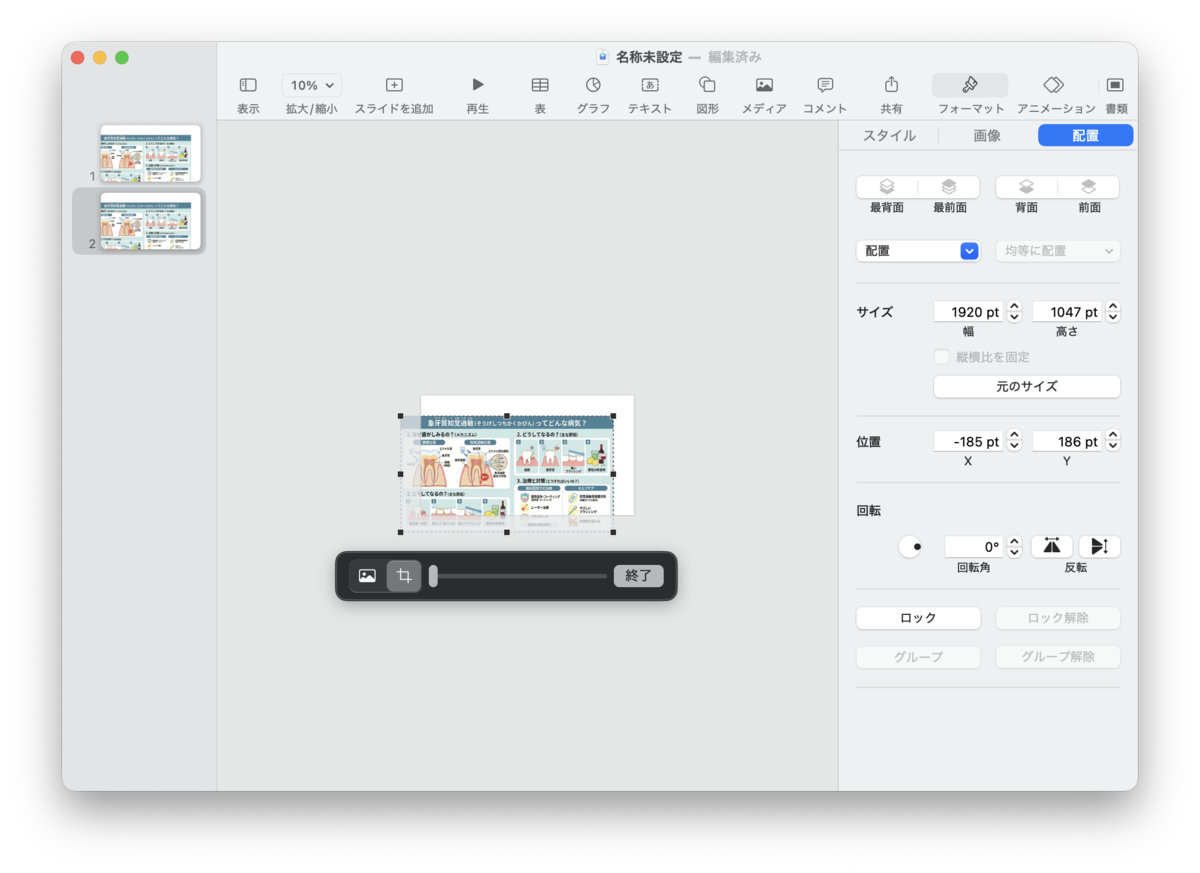This screenshot has width=1200, height=873.
Task: Click the Y position field 186 pt
Action: 1067,441
